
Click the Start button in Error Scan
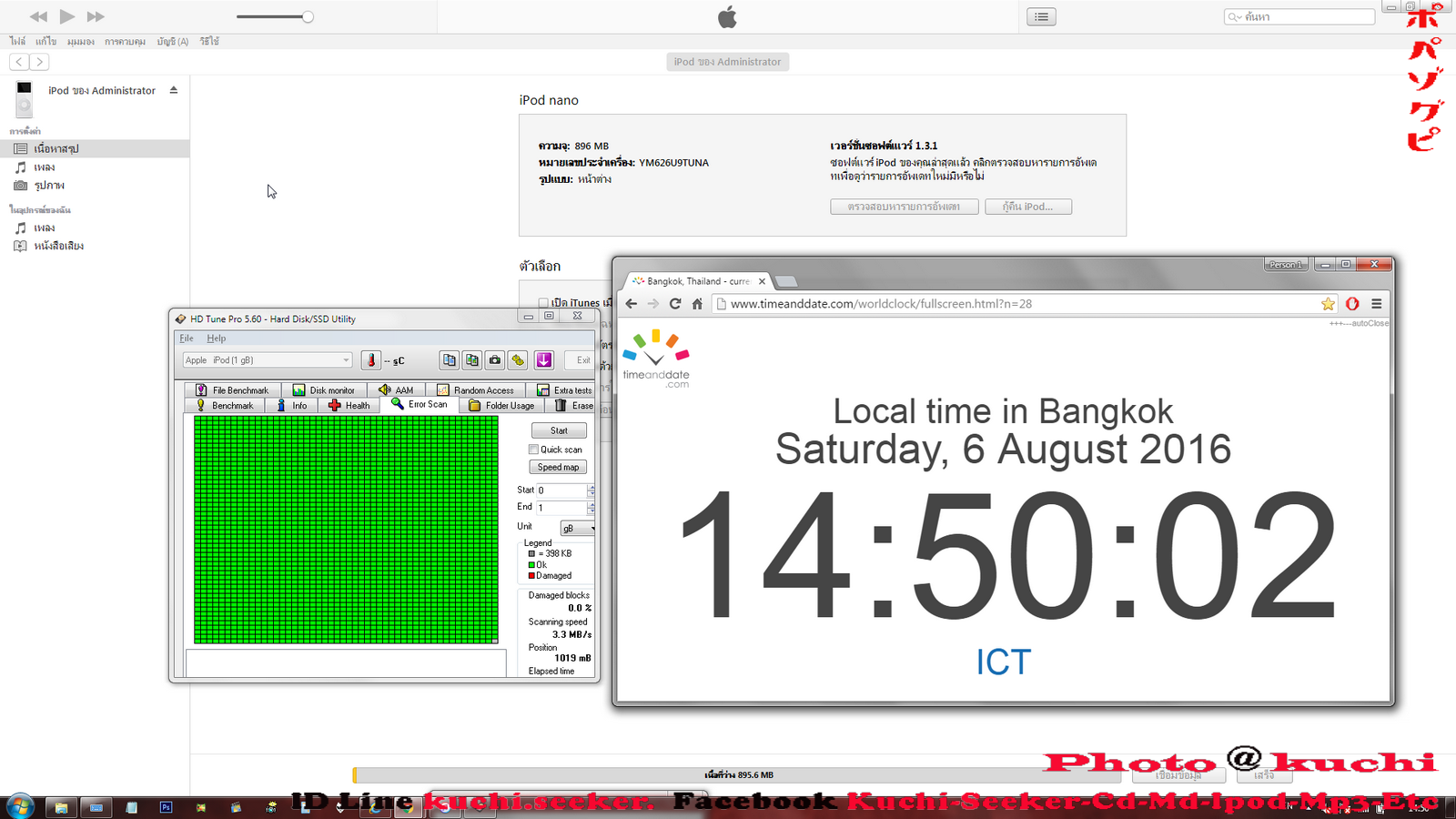558,431
